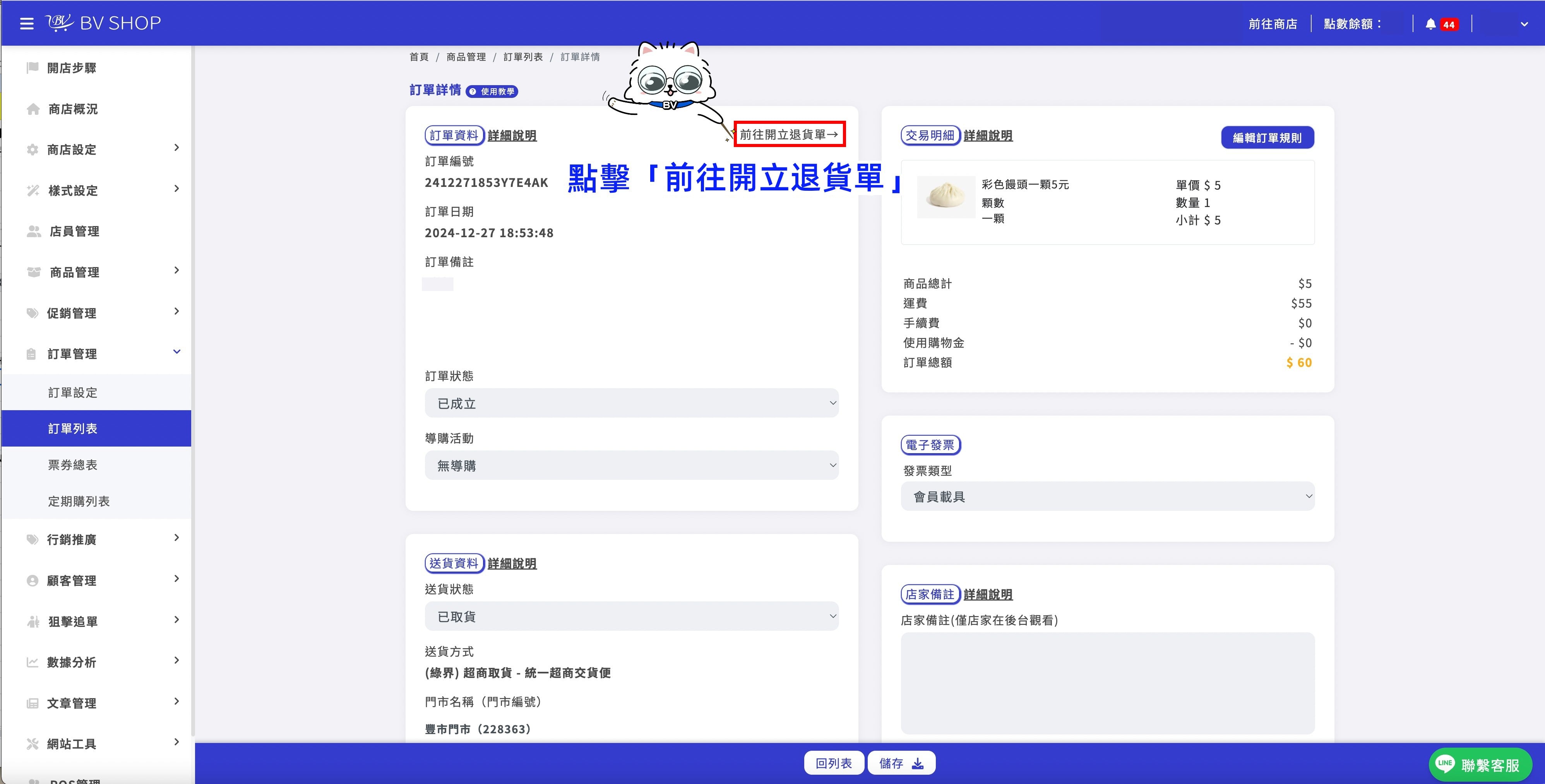Click the 使用教學 help badge
1545x784 pixels.
click(x=492, y=91)
